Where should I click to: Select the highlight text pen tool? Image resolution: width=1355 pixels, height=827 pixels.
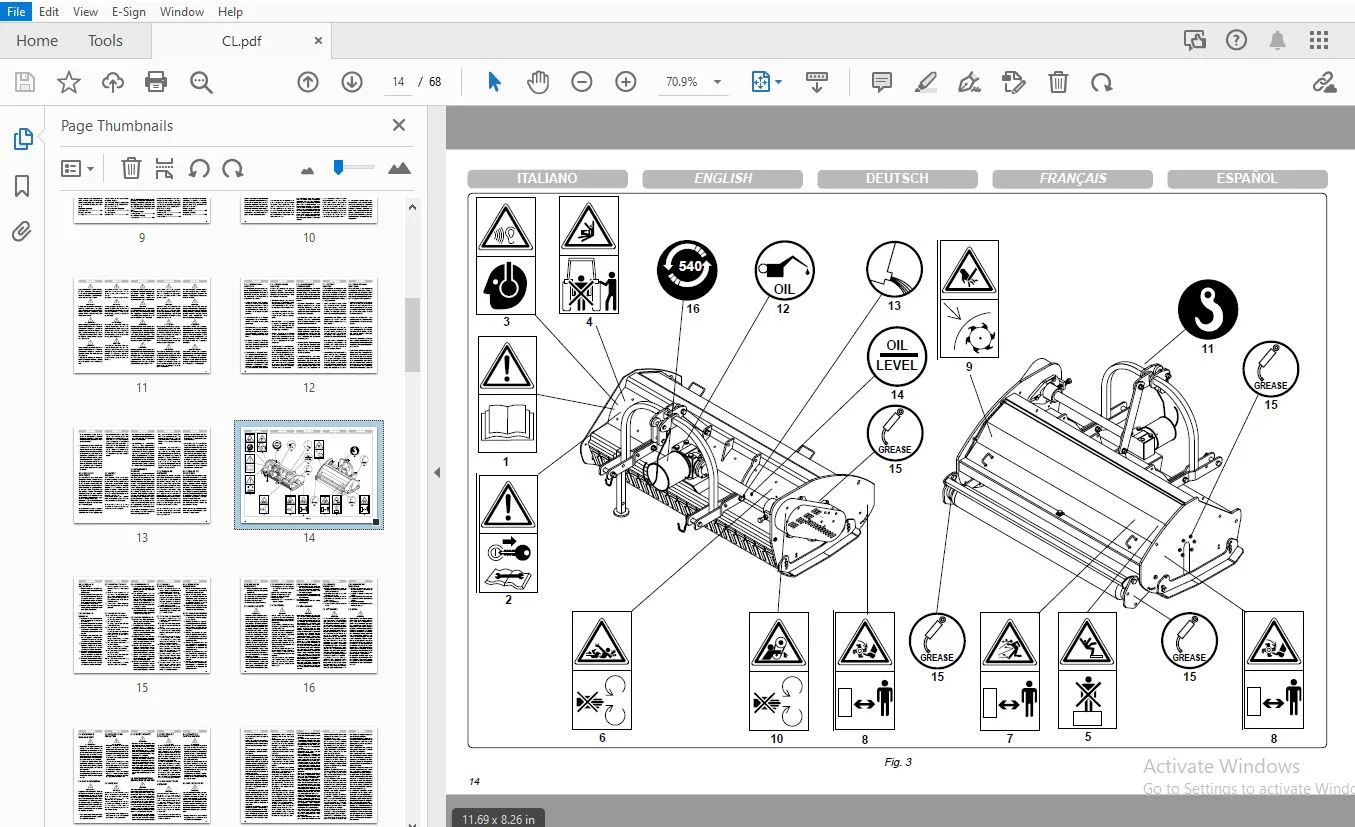click(926, 82)
